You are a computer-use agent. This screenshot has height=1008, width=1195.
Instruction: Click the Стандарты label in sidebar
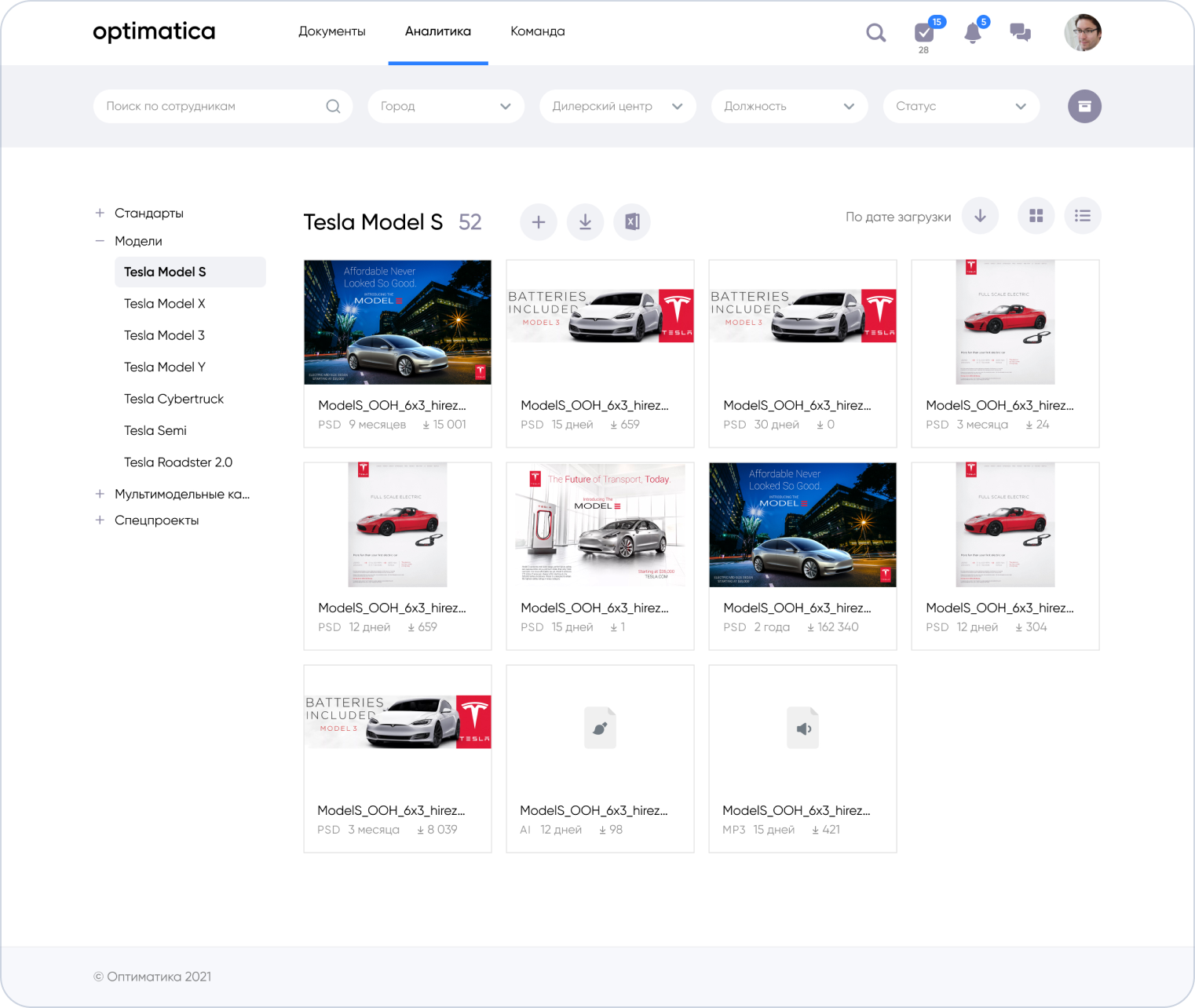pos(149,213)
